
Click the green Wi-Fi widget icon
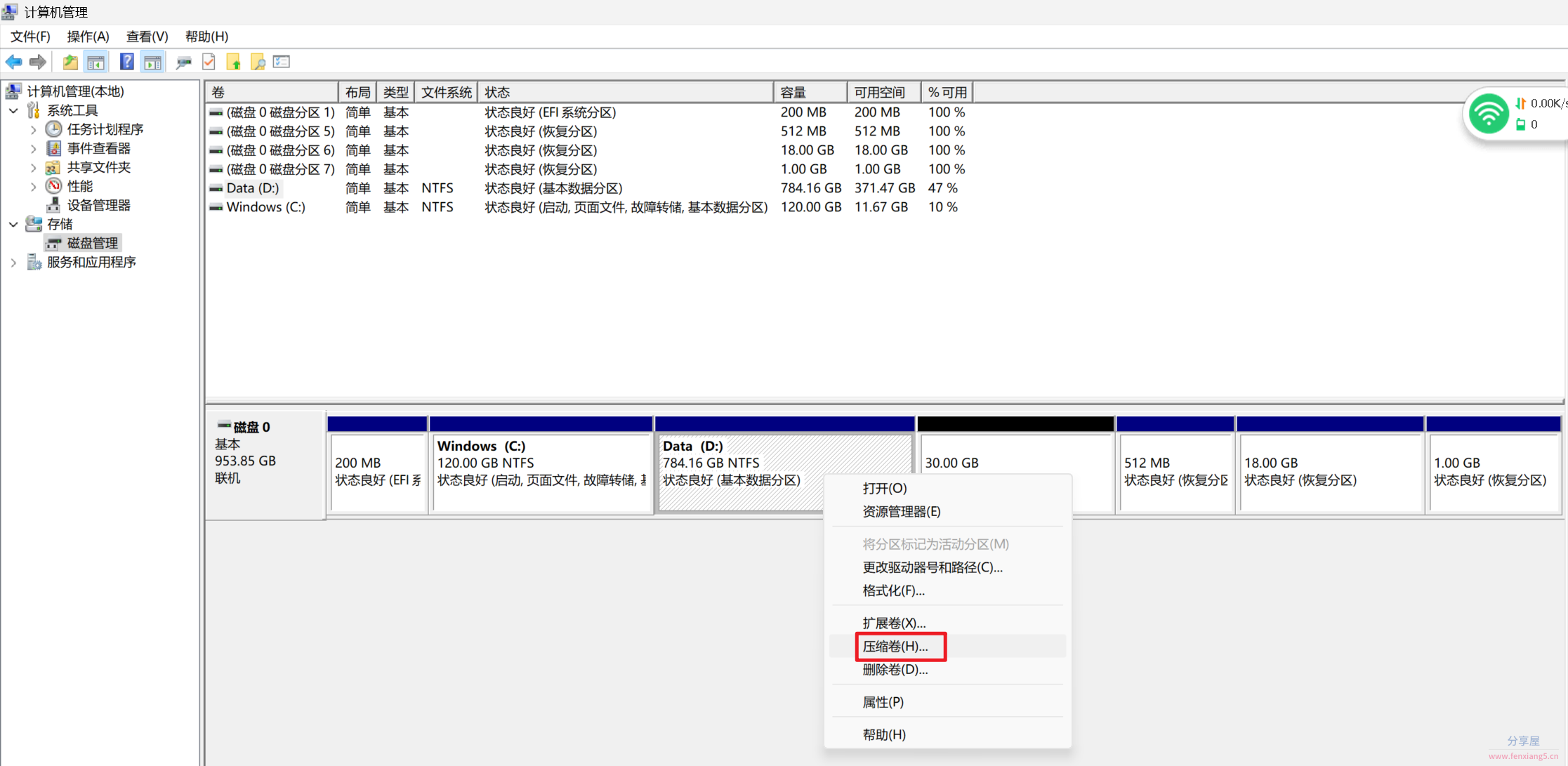click(1488, 113)
